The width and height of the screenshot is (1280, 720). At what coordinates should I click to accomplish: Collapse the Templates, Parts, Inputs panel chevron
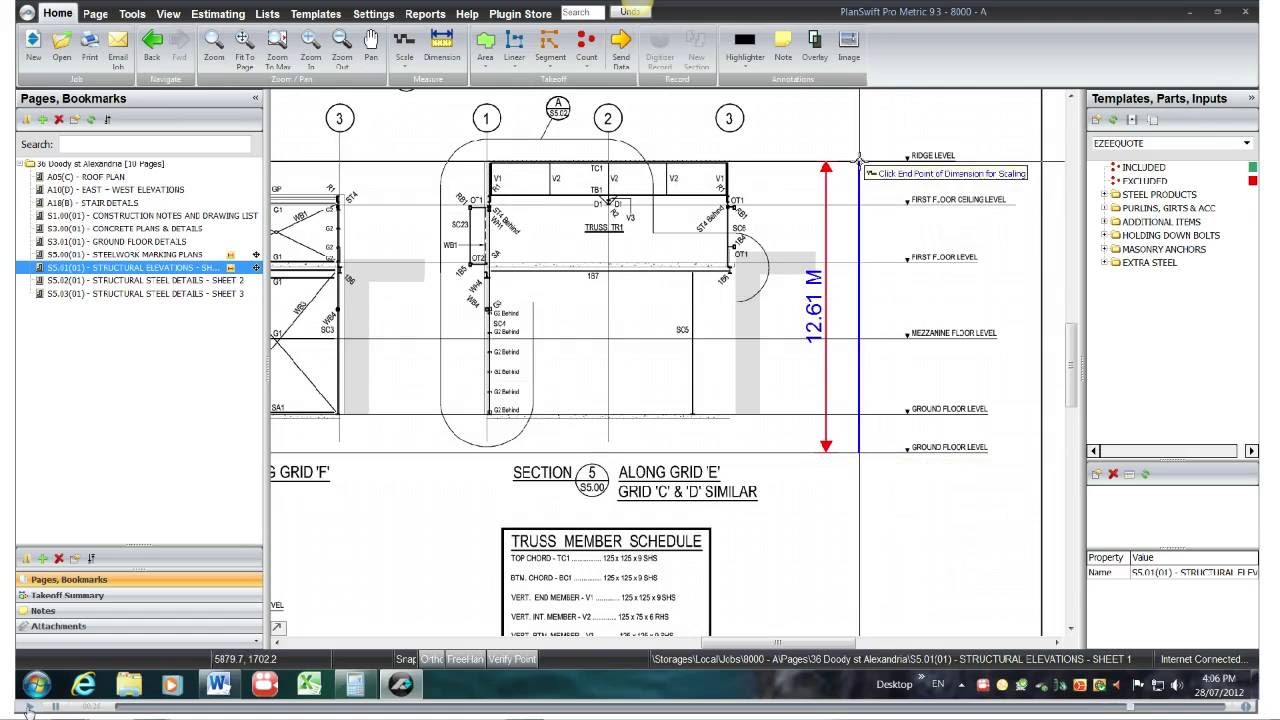coord(1250,98)
